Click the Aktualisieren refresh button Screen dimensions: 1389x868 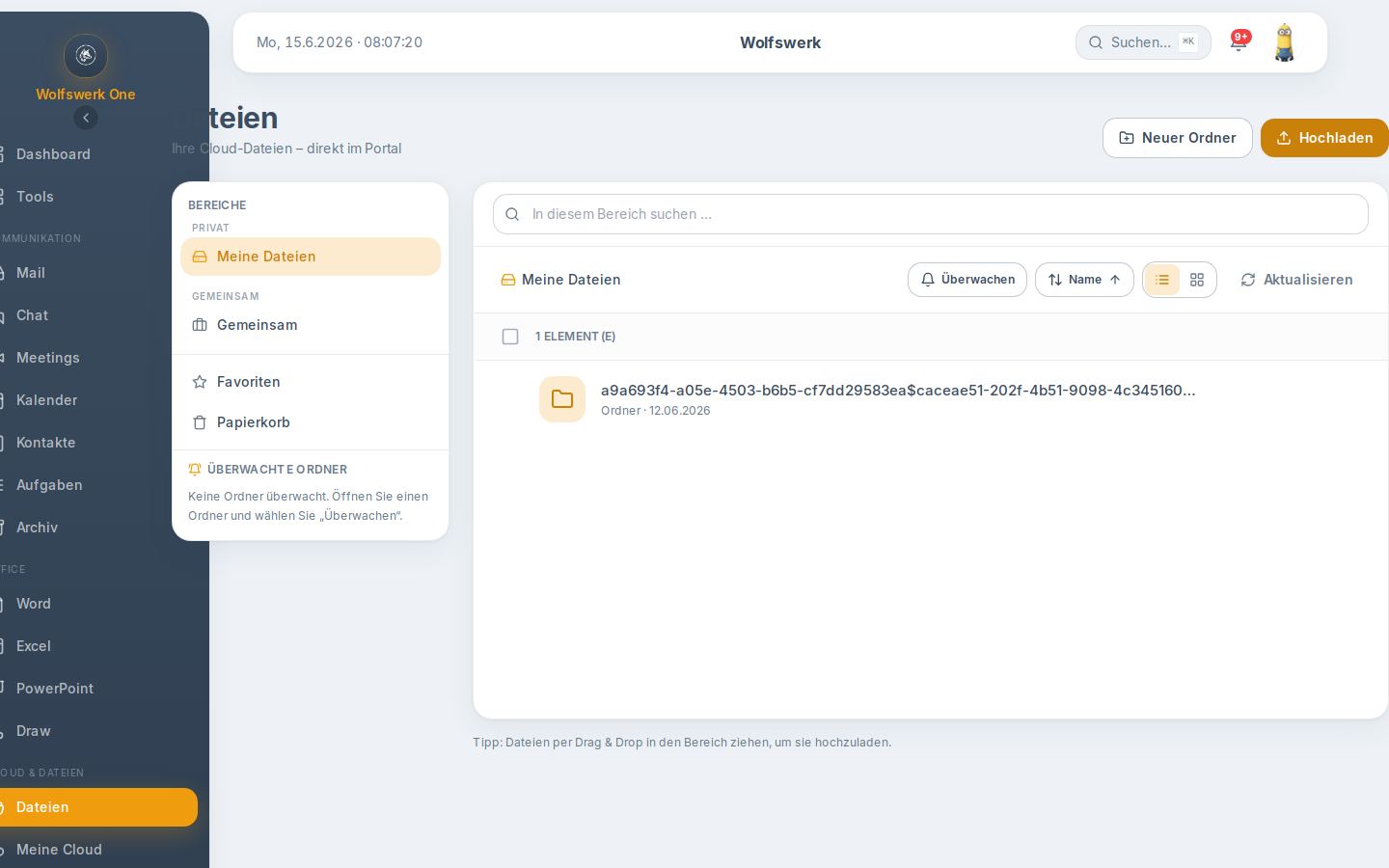(1296, 280)
